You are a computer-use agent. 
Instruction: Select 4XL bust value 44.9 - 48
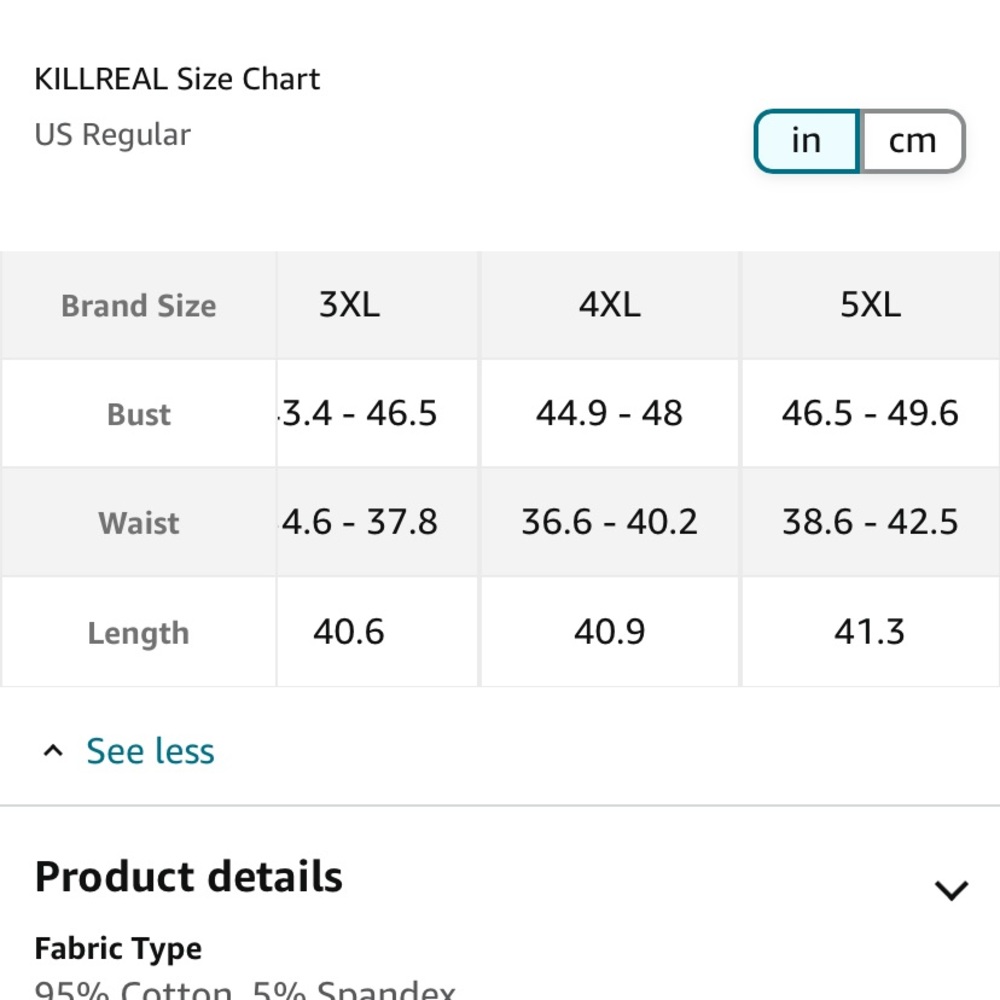(x=610, y=413)
